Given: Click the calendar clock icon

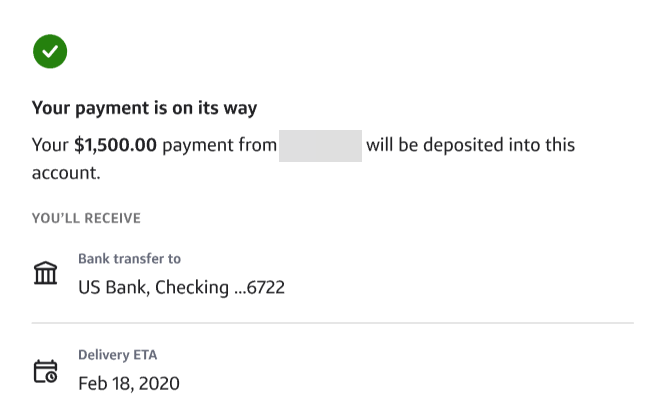Looking at the screenshot, I should coord(46,372).
